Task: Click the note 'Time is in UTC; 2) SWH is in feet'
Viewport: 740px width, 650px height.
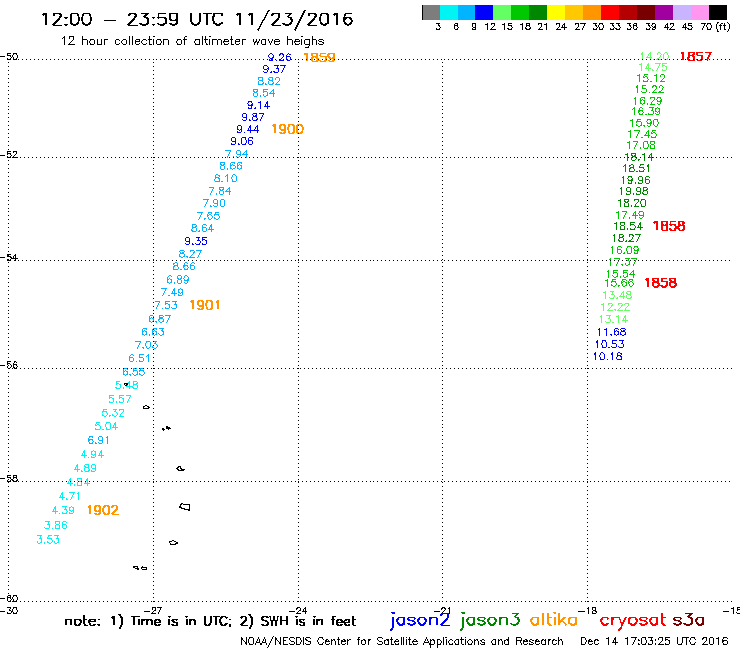Action: coord(243,621)
